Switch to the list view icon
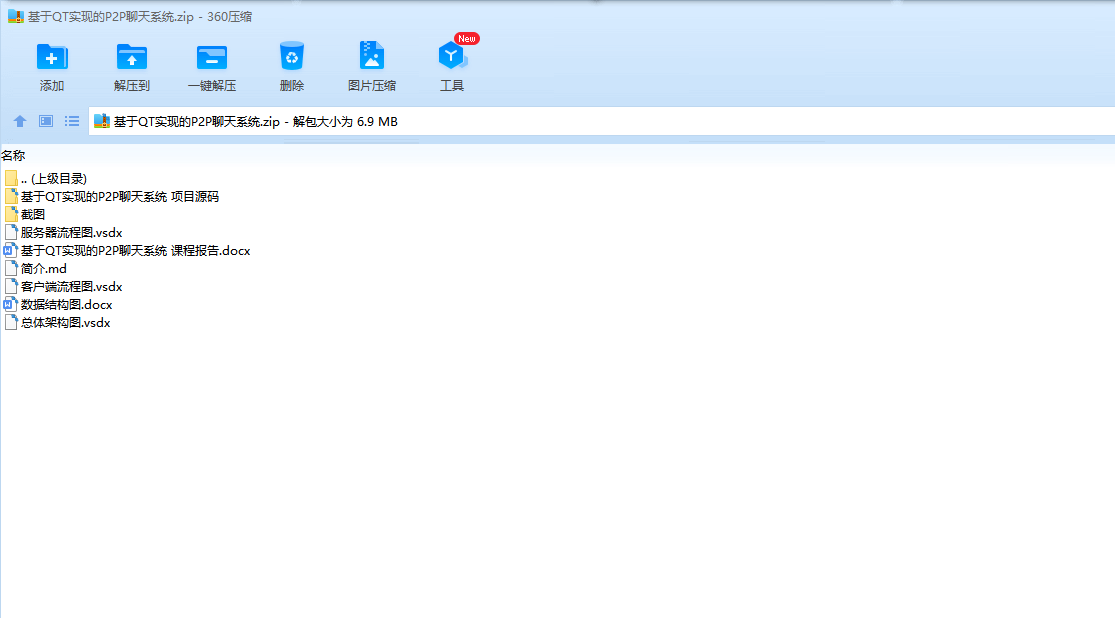This screenshot has width=1115, height=618. coord(72,121)
